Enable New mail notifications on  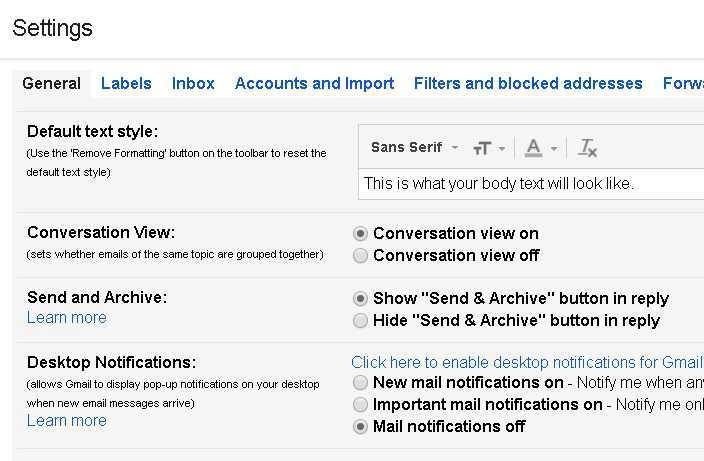pos(360,383)
